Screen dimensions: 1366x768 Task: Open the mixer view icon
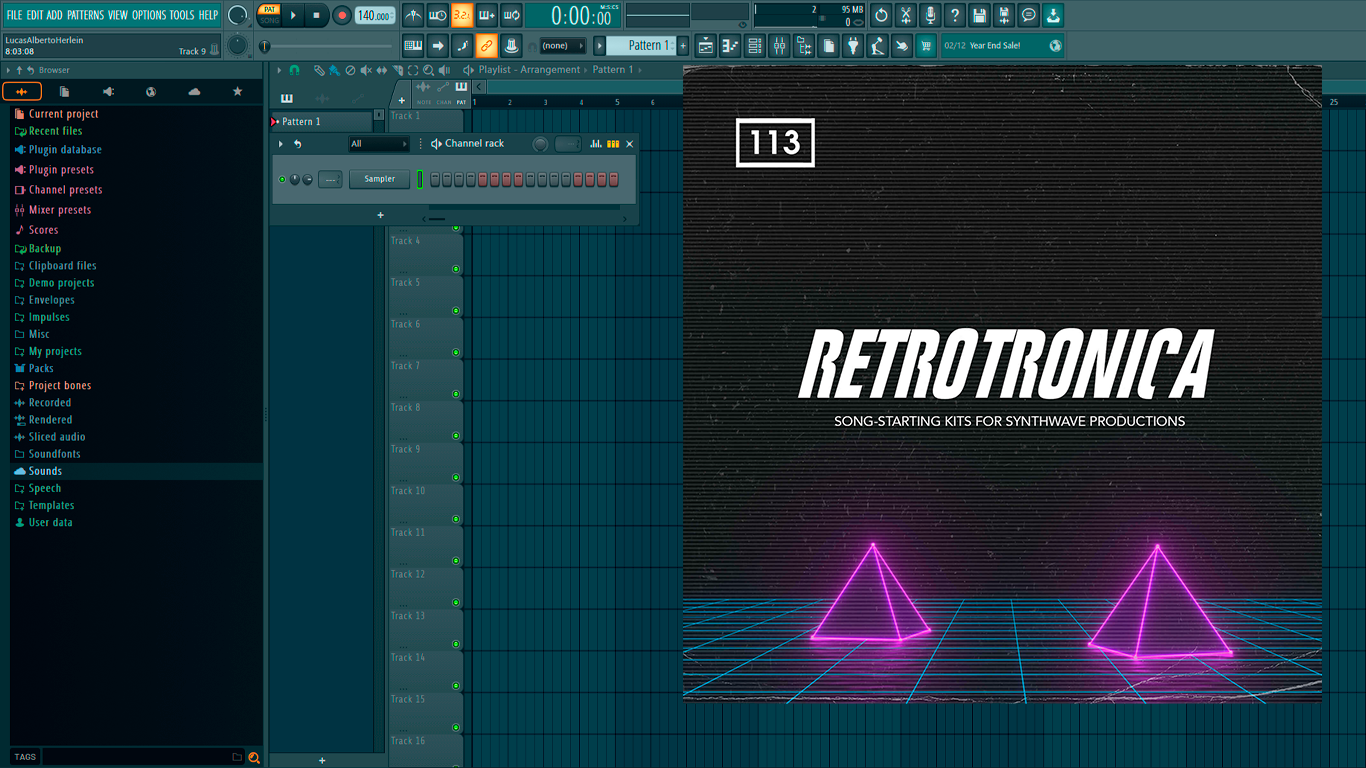(x=779, y=45)
